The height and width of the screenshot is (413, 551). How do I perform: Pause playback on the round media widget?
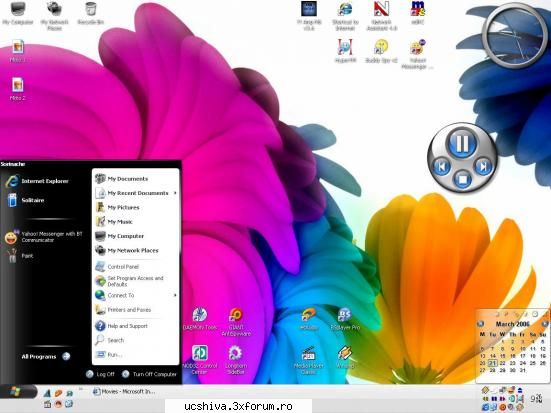(462, 143)
